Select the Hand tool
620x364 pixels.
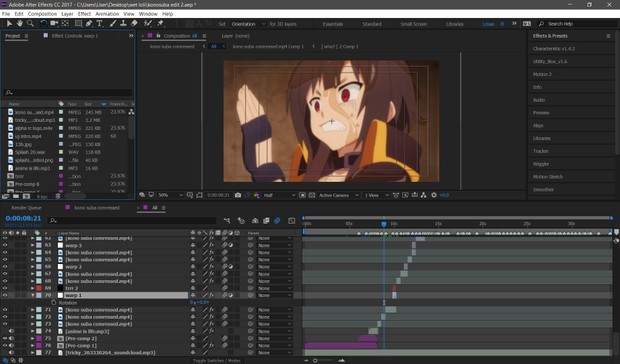(19, 24)
